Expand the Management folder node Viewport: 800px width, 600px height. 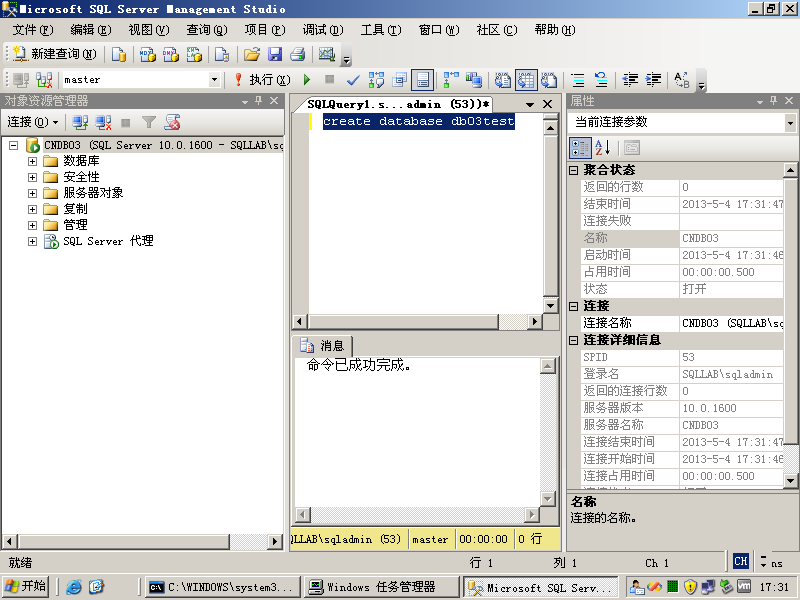[x=32, y=225]
